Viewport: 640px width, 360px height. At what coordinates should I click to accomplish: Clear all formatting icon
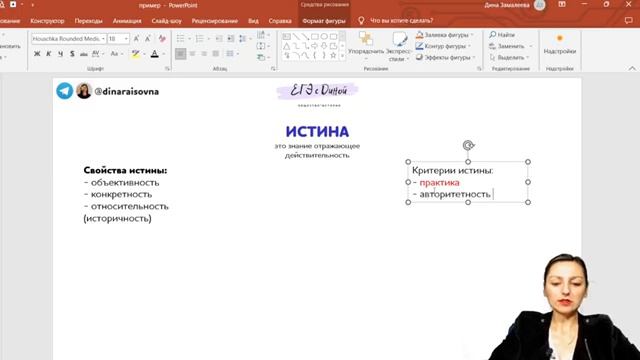tap(162, 39)
